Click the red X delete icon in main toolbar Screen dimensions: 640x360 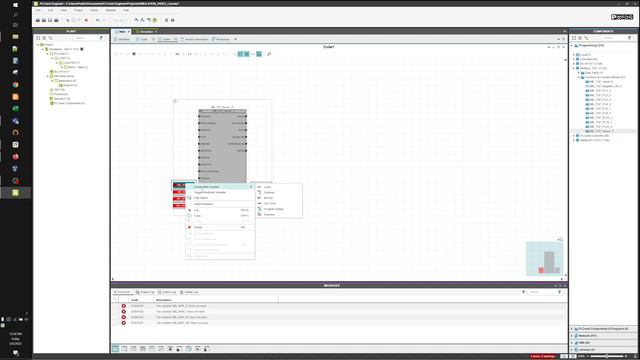click(x=86, y=20)
